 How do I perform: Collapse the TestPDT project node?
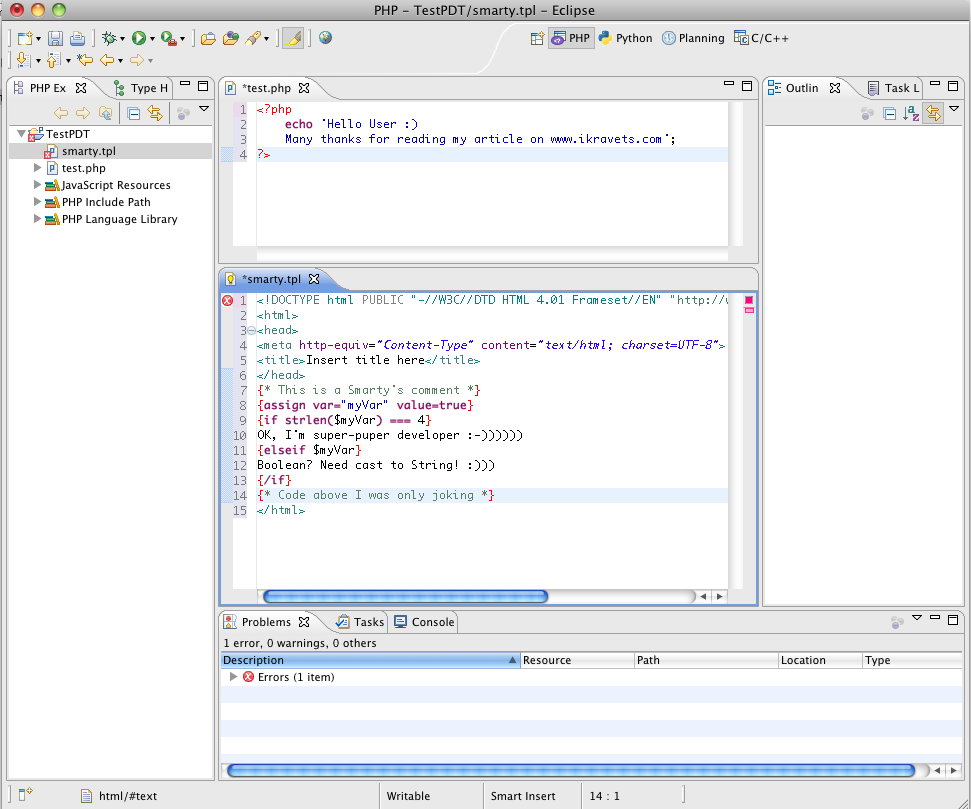(21, 134)
